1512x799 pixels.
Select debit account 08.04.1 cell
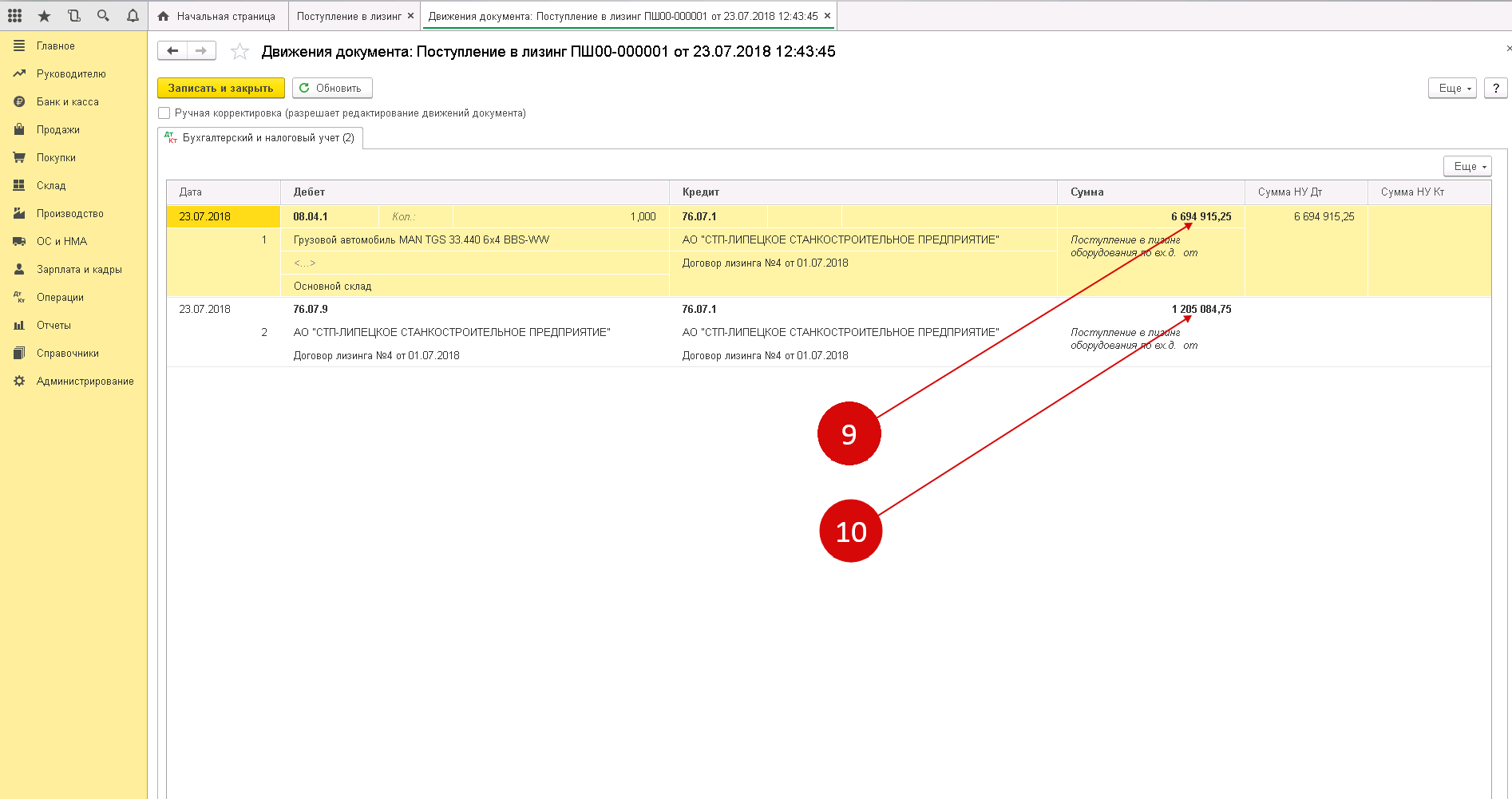click(330, 216)
